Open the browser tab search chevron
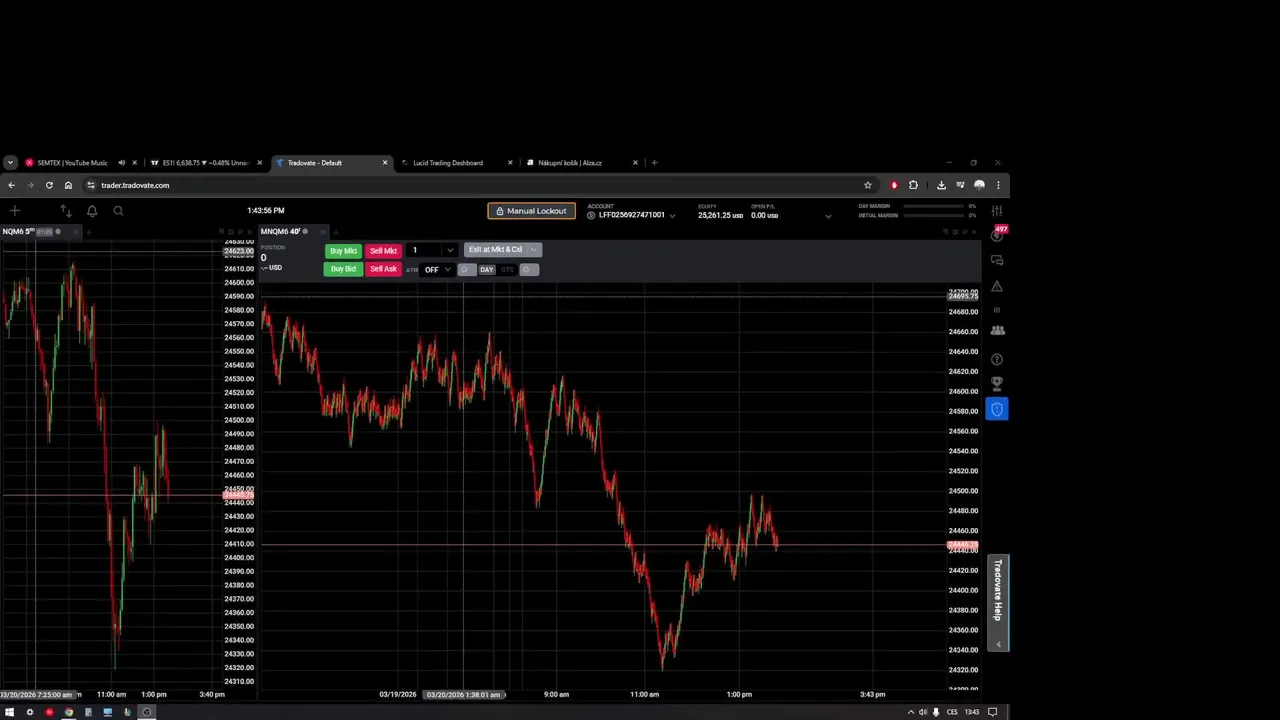 pyautogui.click(x=10, y=163)
